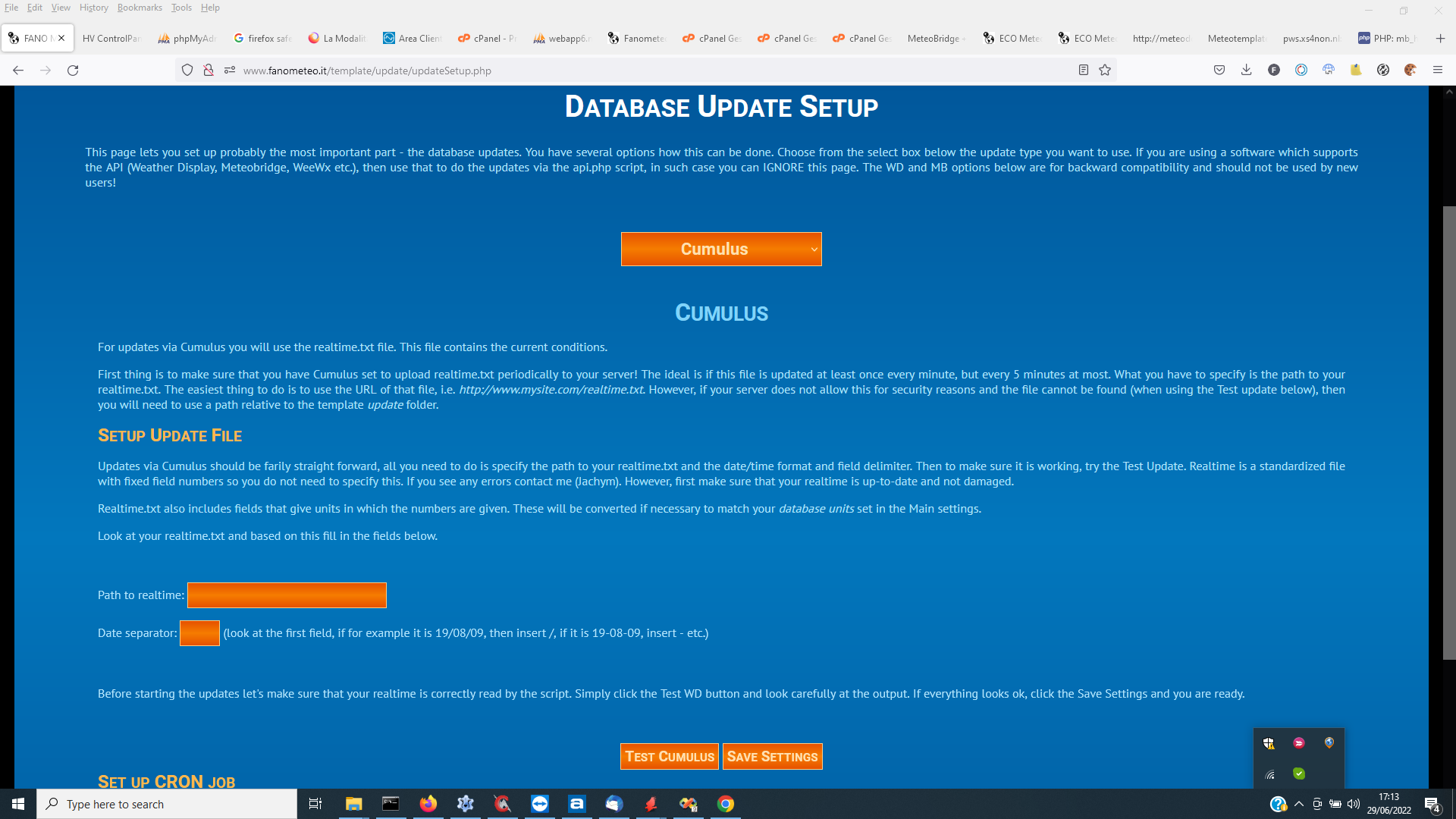Open the volume control in the tray

click(1354, 804)
